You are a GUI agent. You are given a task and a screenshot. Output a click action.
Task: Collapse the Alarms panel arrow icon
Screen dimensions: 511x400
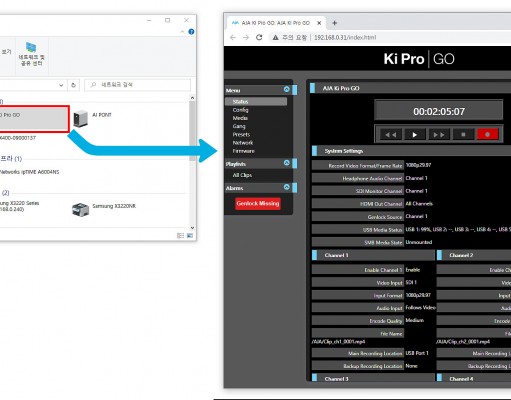(x=287, y=187)
